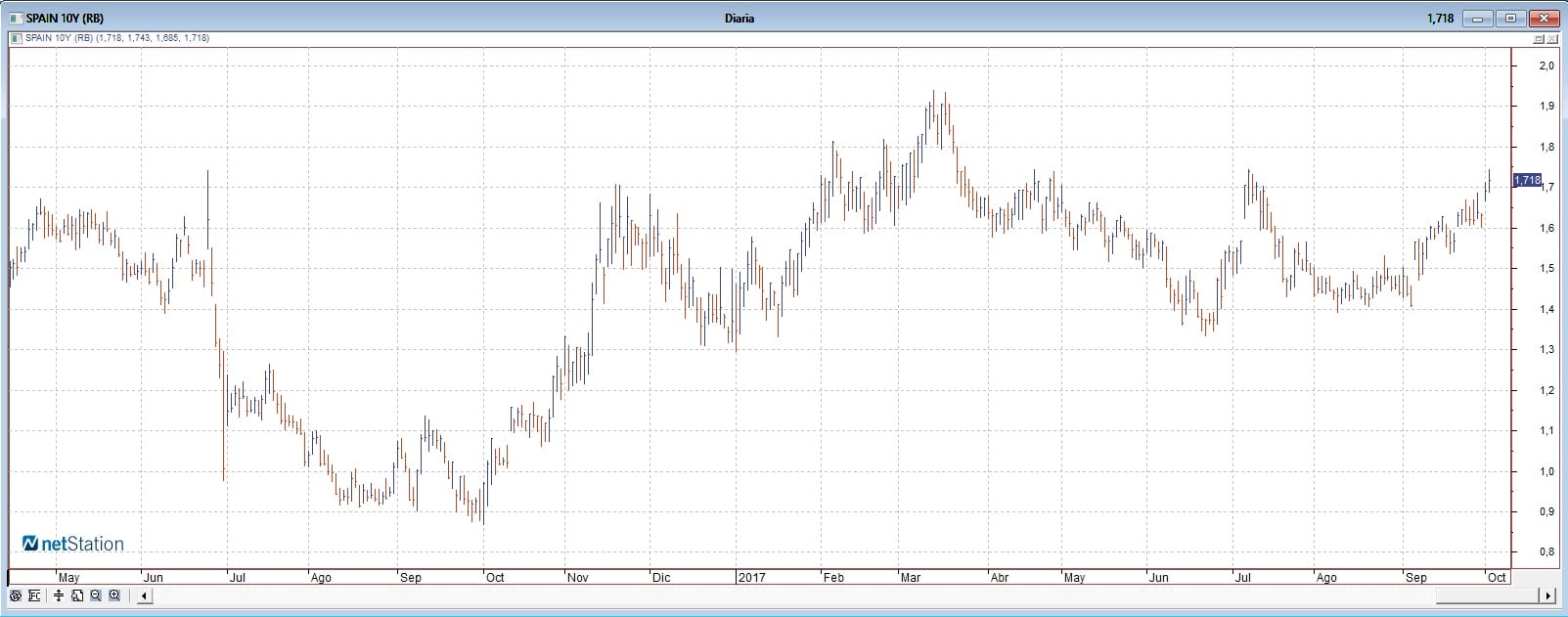Minimize the SPAIN 10Y chart window
This screenshot has width=1568, height=617.
click(1478, 19)
